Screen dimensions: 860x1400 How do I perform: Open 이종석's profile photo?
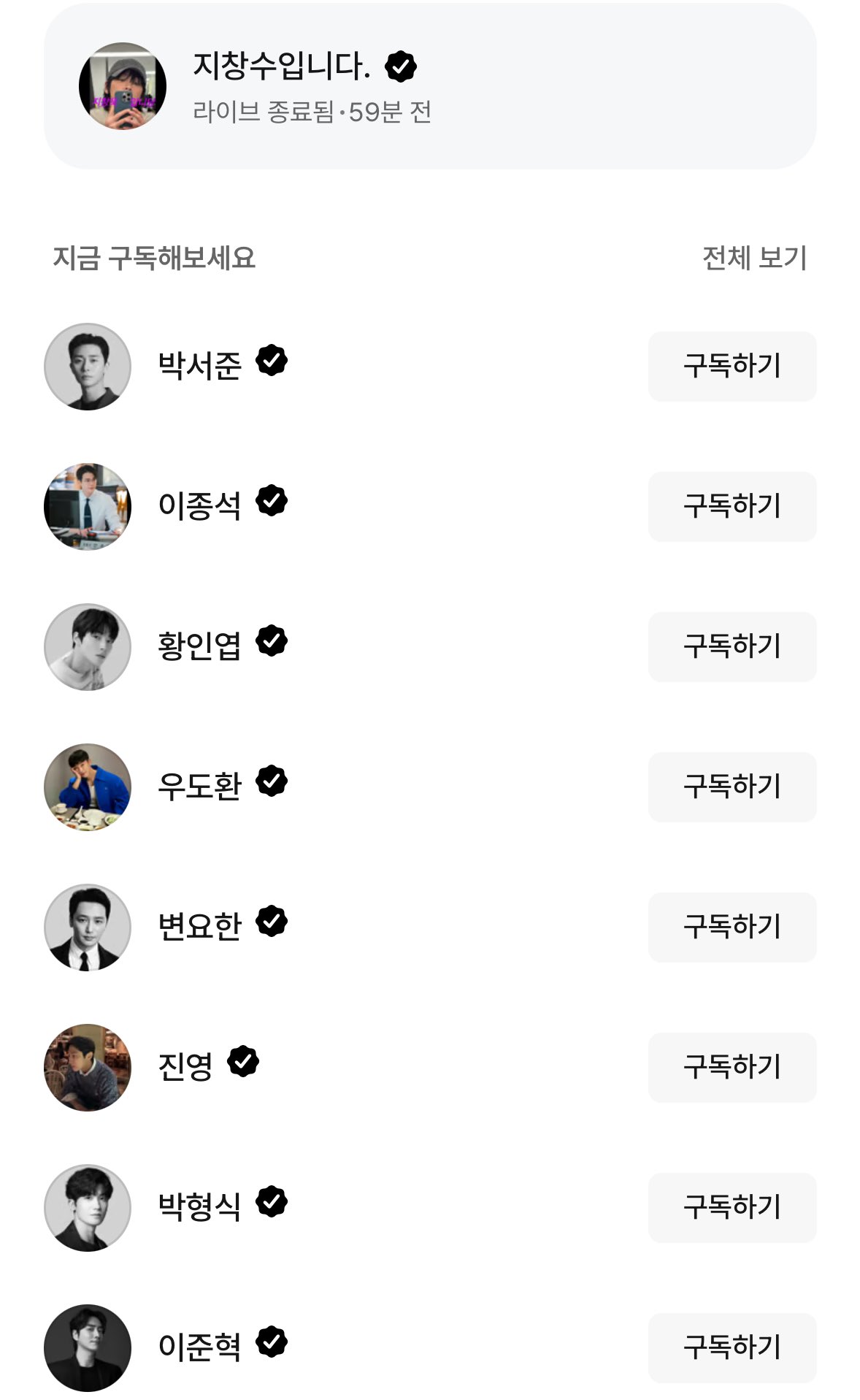pyautogui.click(x=88, y=507)
